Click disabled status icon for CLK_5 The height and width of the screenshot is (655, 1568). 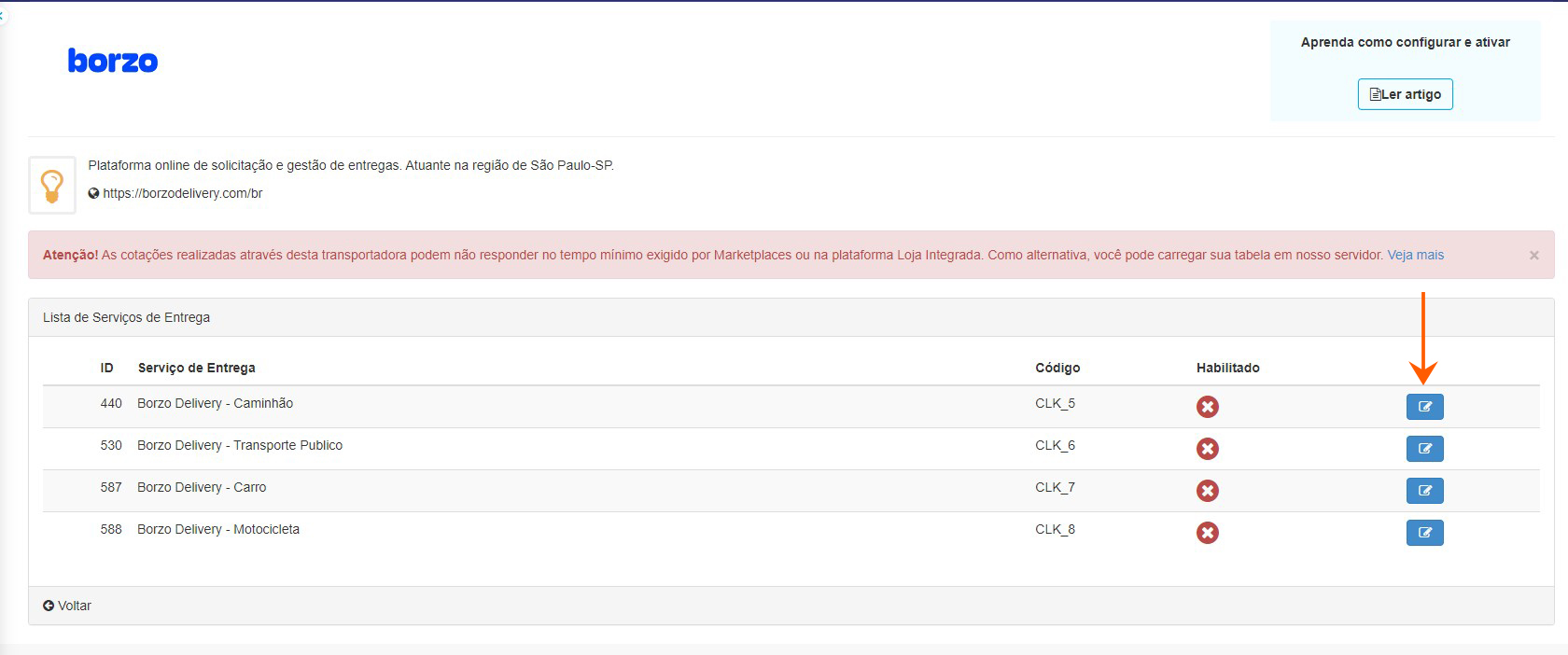(1207, 407)
